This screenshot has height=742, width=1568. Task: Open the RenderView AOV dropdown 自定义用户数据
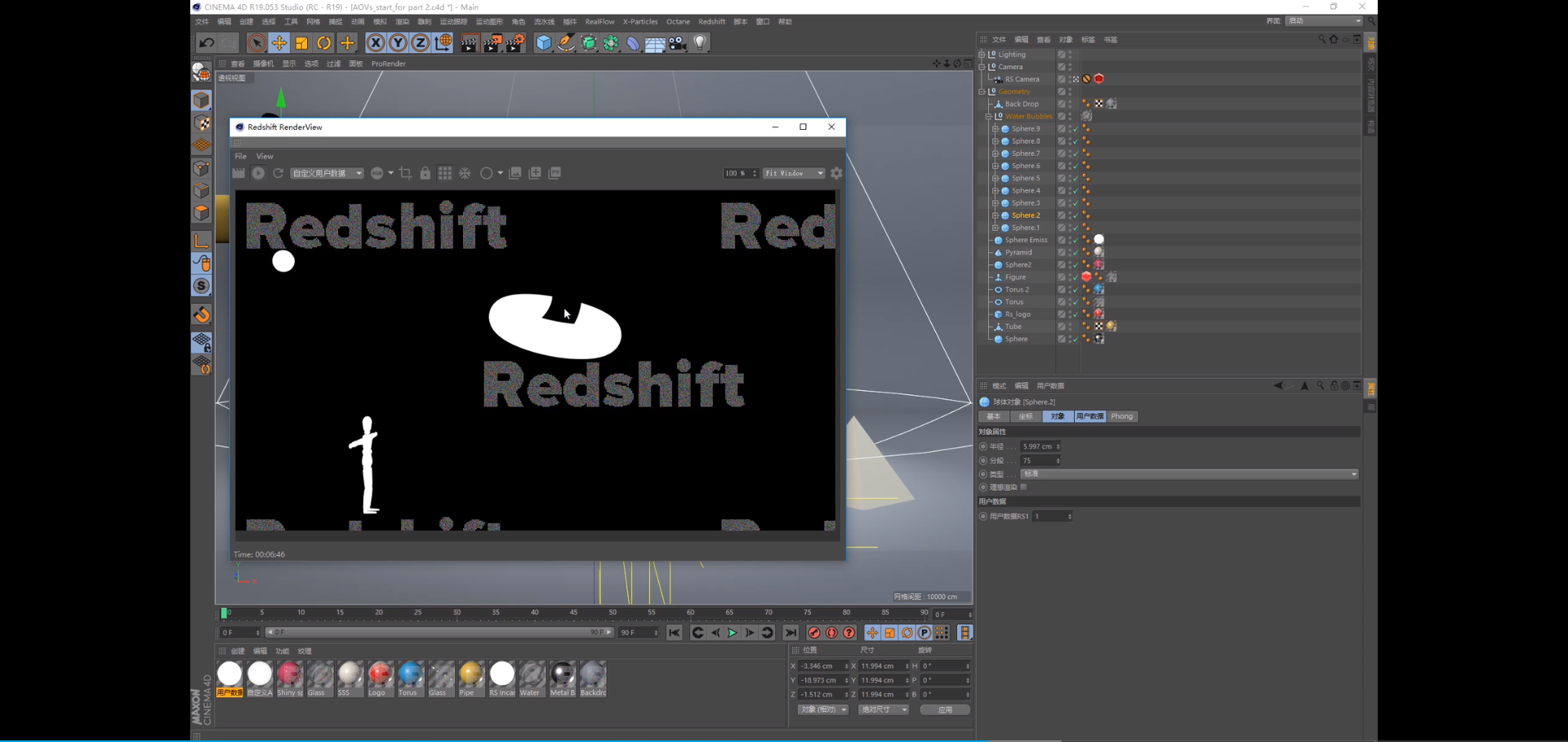click(327, 173)
